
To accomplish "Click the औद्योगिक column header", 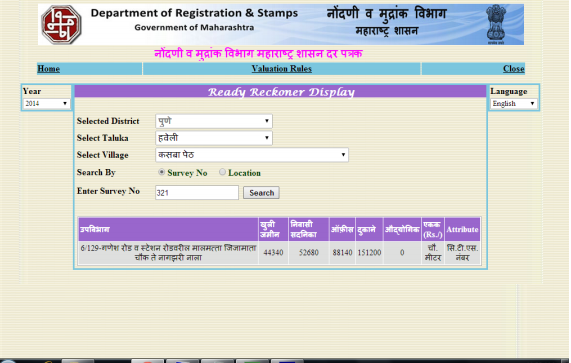I will pyautogui.click(x=402, y=229).
